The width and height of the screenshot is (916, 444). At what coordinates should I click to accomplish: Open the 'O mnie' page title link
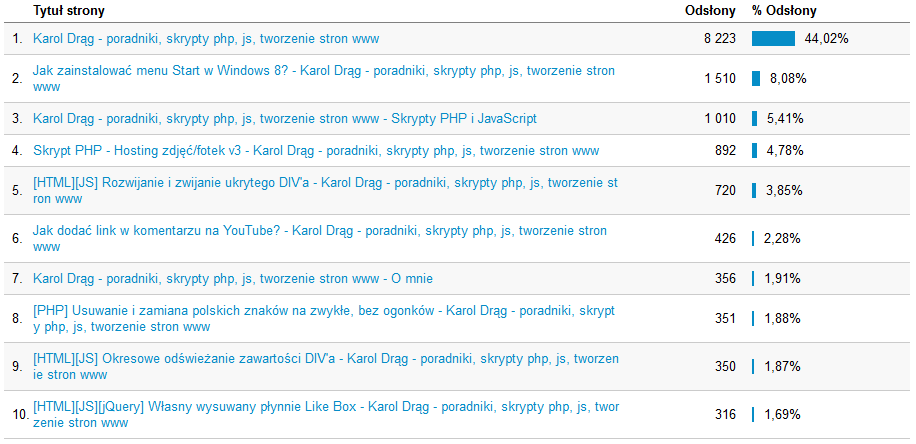pos(232,279)
